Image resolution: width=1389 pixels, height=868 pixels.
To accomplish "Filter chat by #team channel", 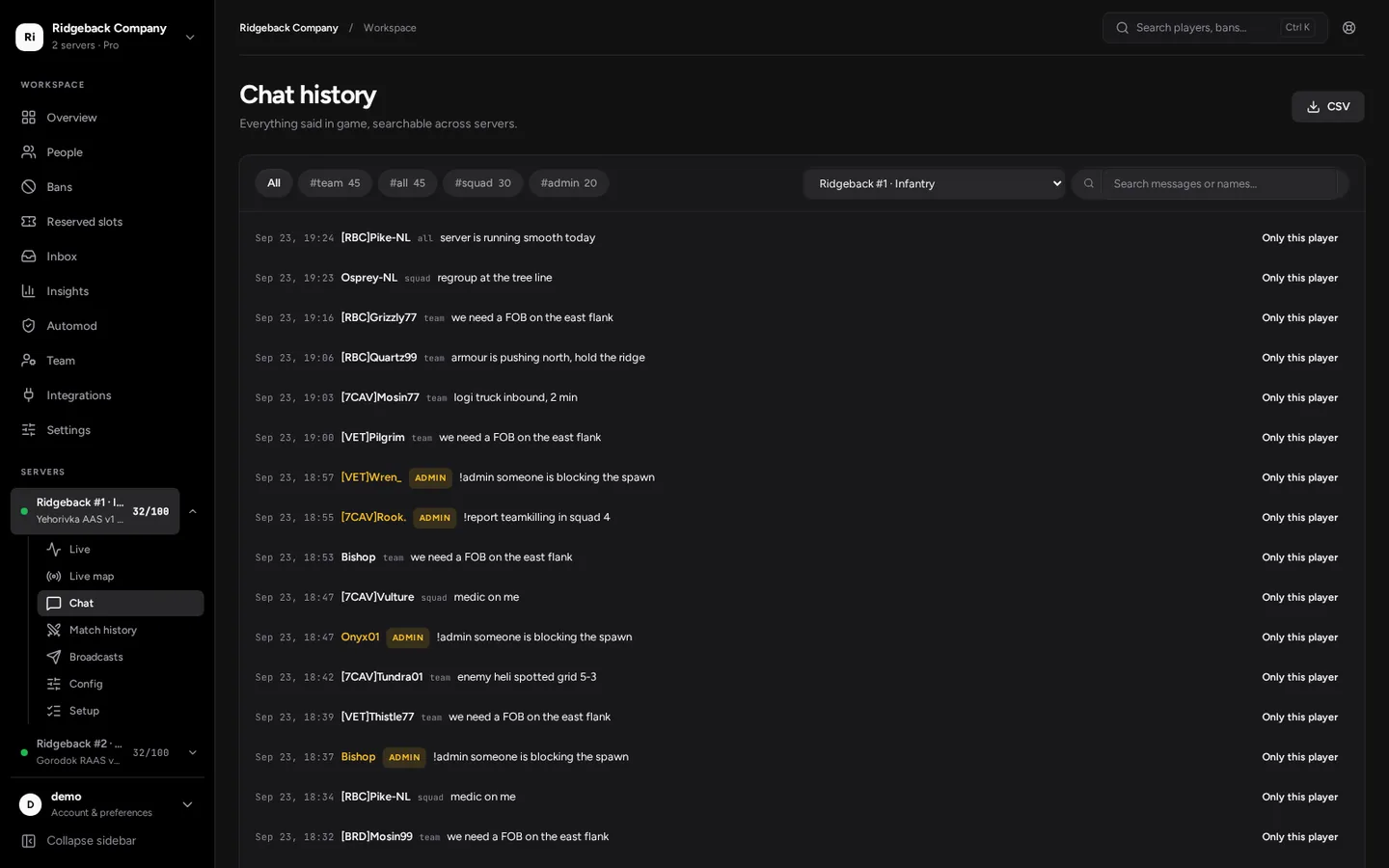I will pos(335,183).
